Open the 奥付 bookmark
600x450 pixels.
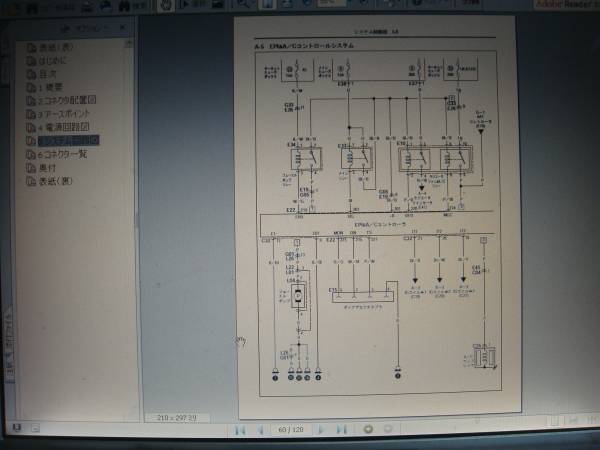pos(47,168)
